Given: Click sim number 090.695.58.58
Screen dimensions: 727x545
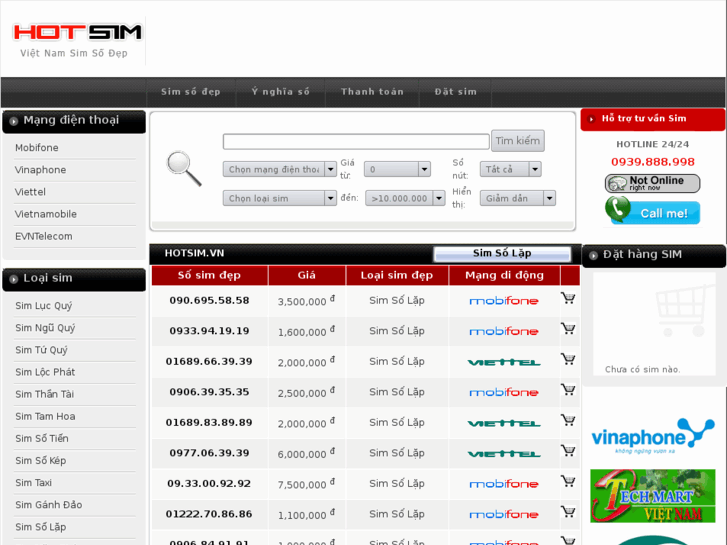Looking at the screenshot, I should click(210, 301).
